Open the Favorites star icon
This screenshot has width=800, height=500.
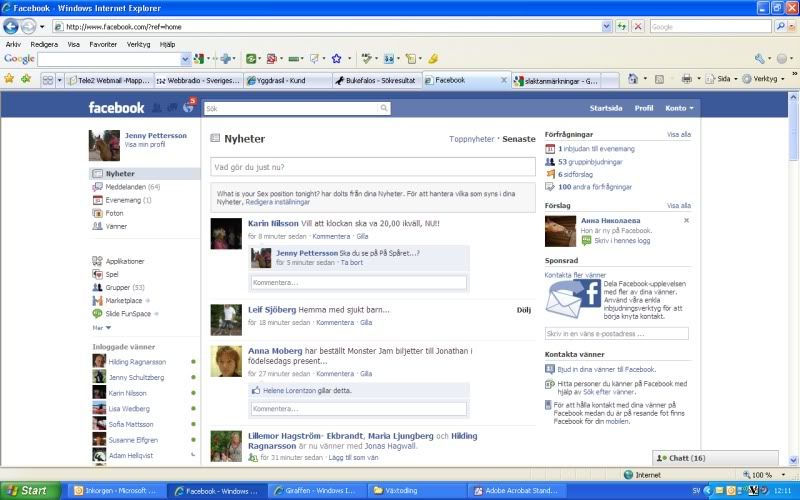(9, 79)
